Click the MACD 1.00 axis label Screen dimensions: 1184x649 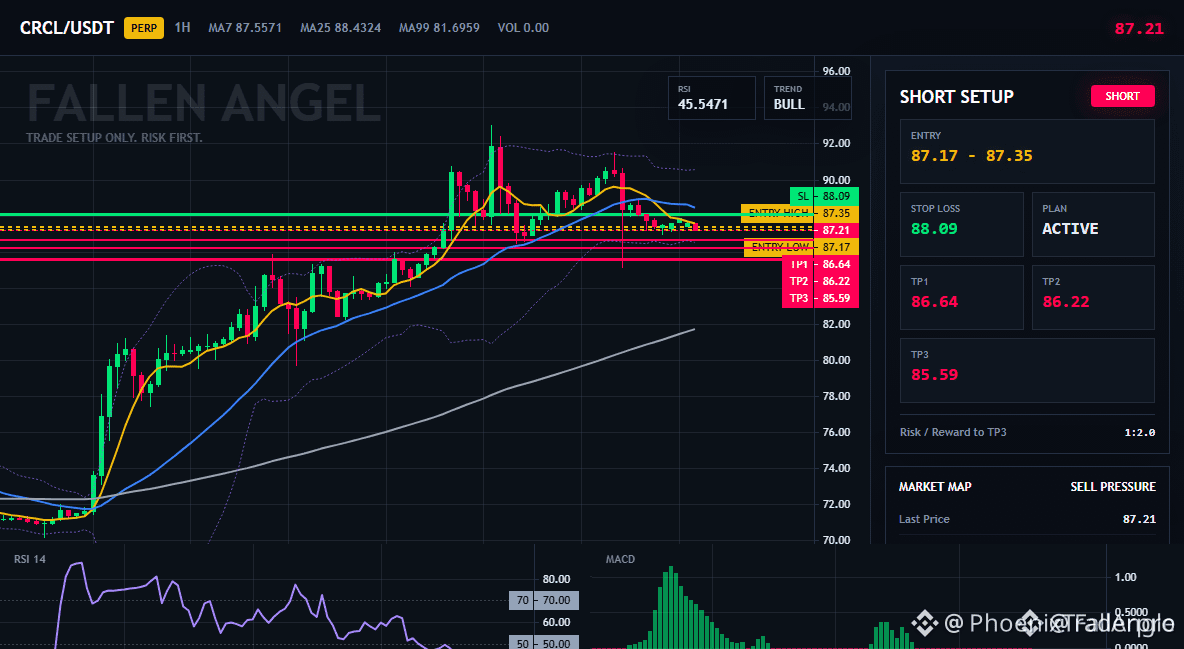(1126, 577)
